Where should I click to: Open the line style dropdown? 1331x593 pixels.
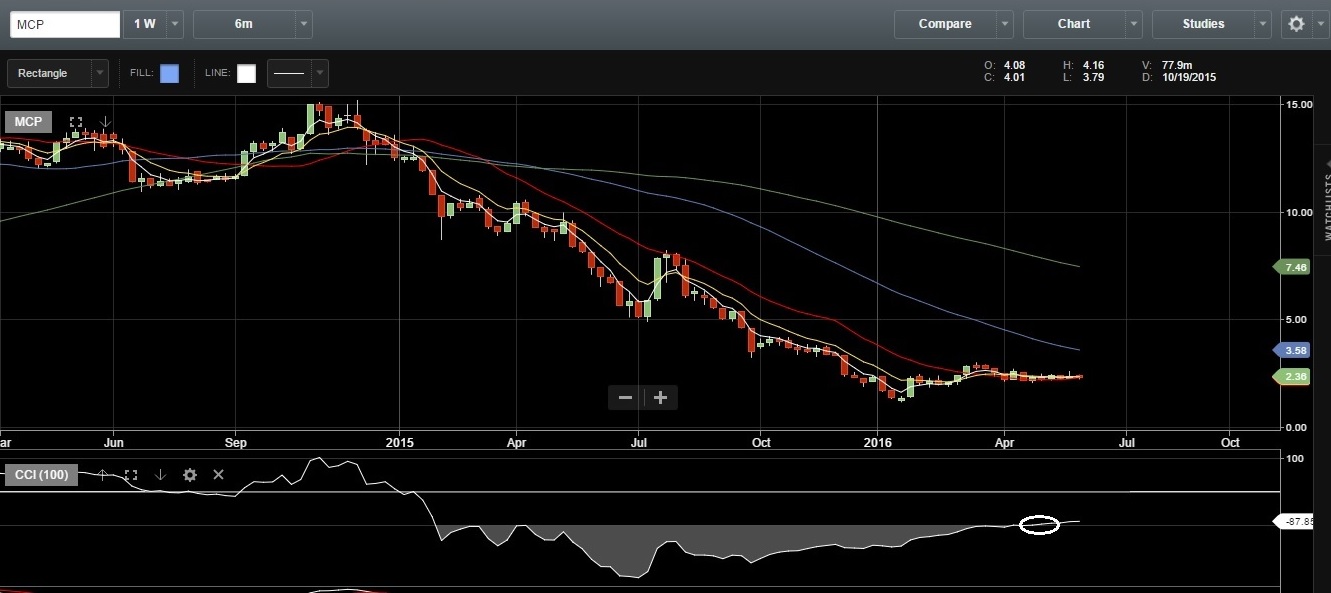[x=319, y=73]
